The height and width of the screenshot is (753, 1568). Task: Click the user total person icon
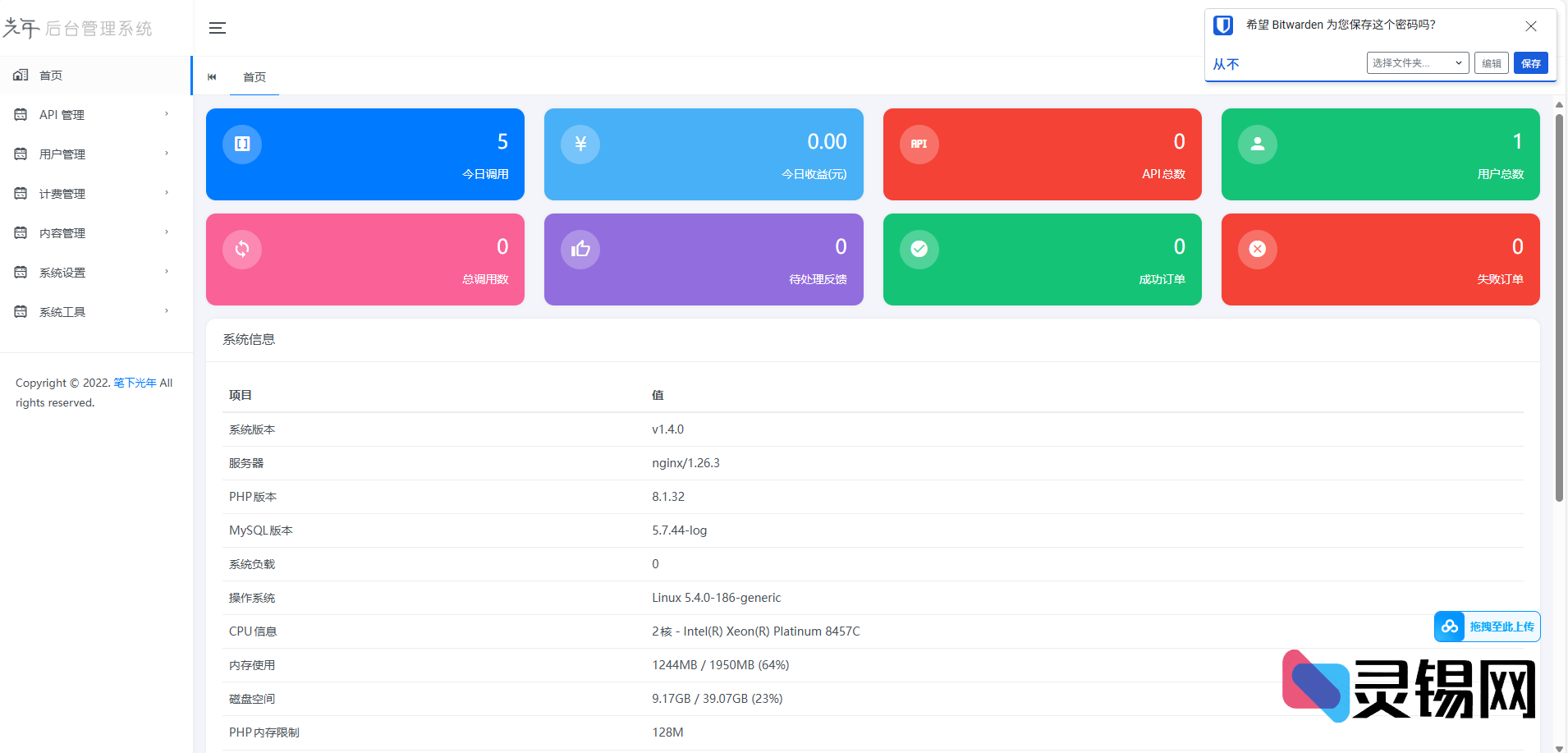[1257, 145]
